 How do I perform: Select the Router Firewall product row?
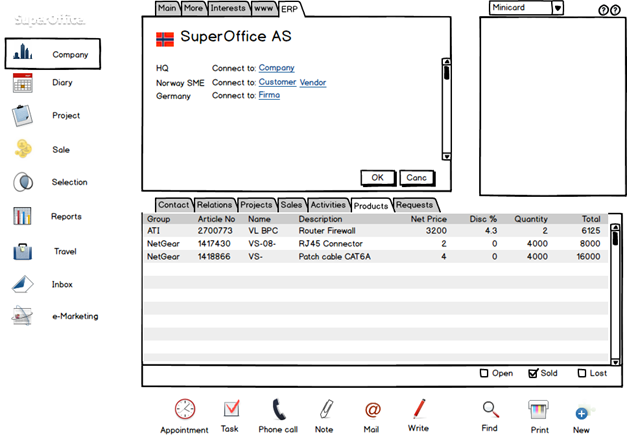pyautogui.click(x=375, y=231)
